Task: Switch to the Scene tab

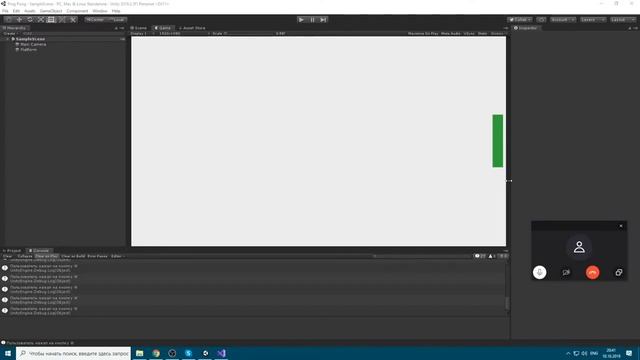Action: [139, 28]
